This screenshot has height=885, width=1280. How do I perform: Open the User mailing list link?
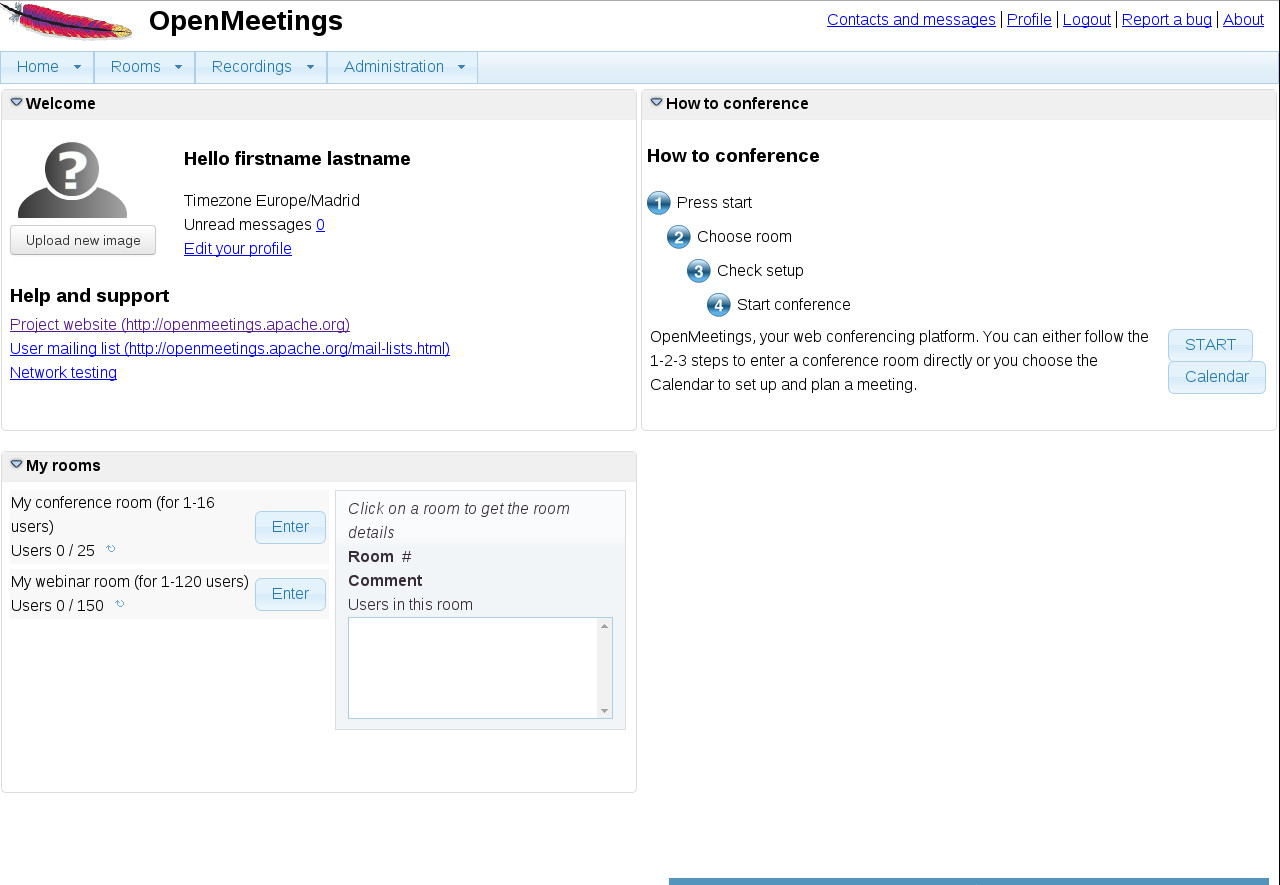(230, 349)
